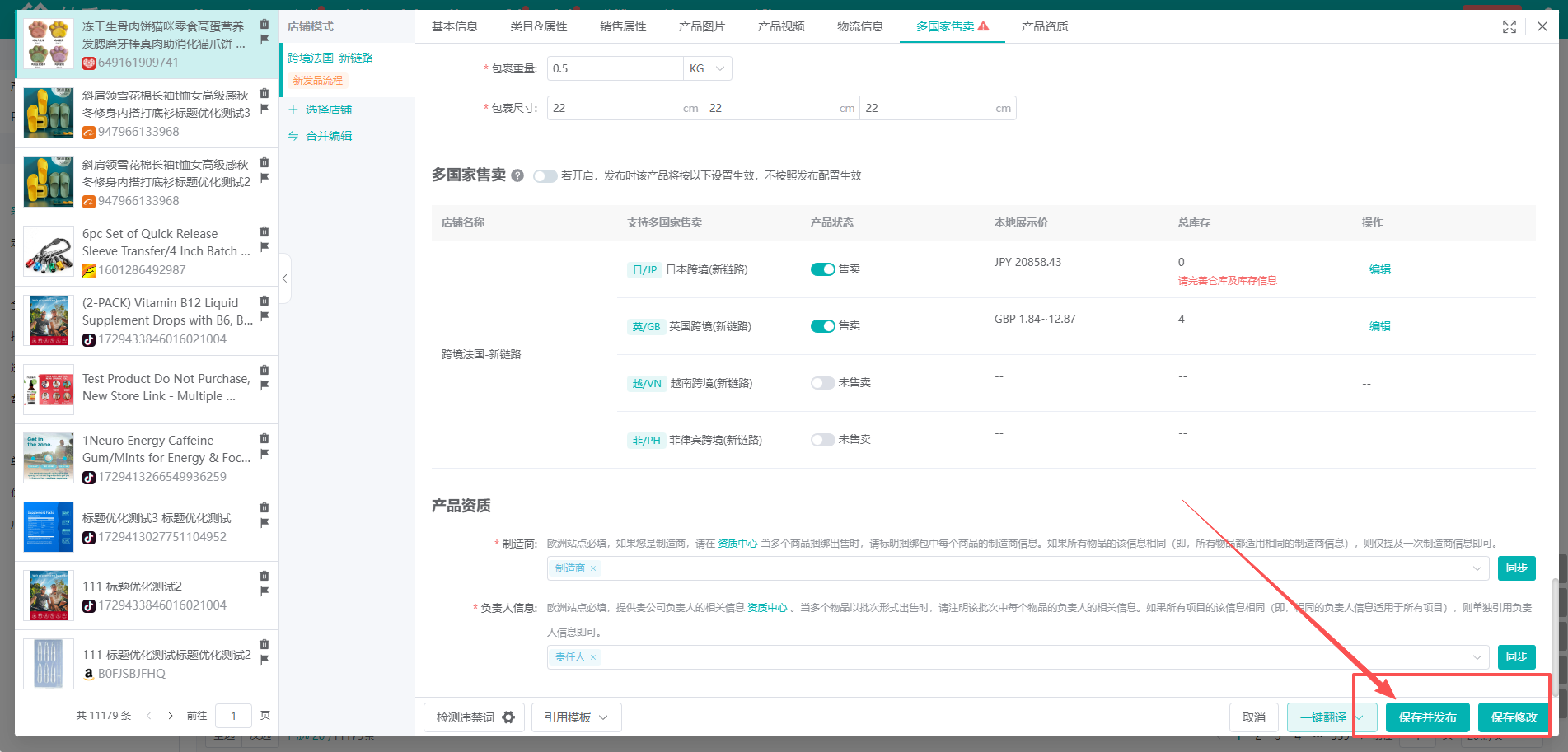Select the 合并编辑 merge edit icon
The height and width of the screenshot is (752, 1568).
point(294,135)
